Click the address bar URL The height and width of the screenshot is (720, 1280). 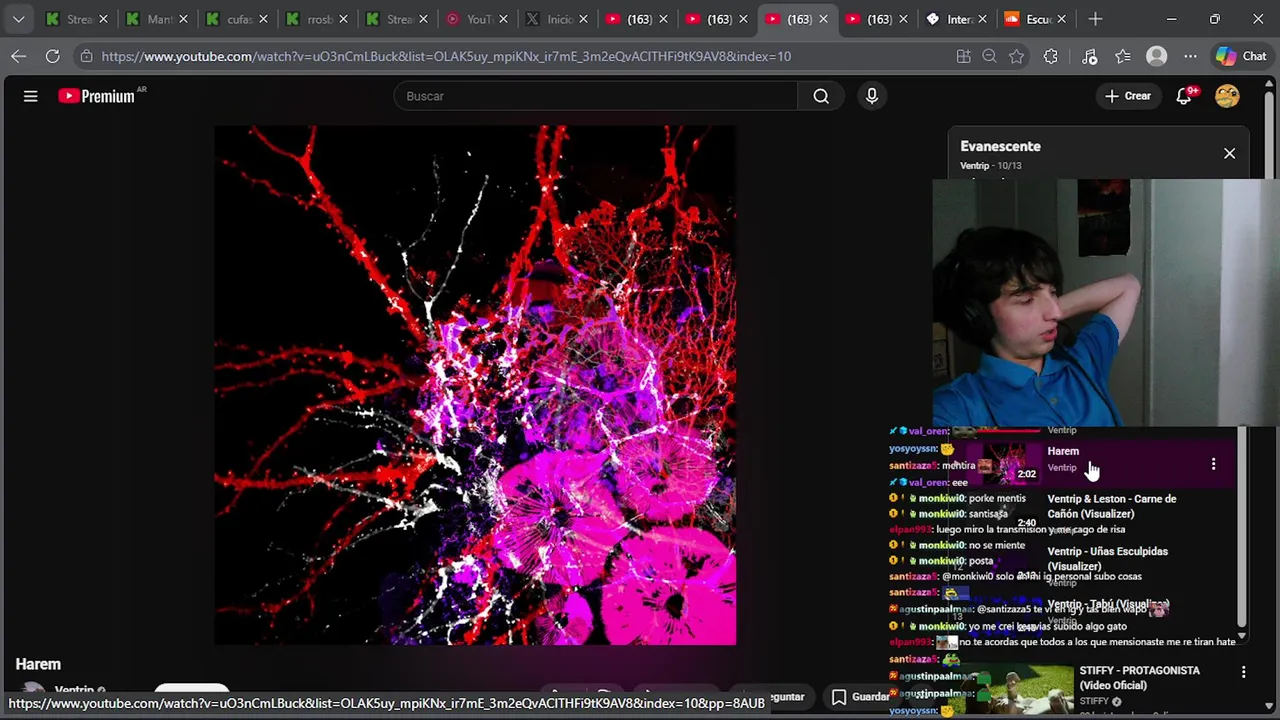click(x=446, y=56)
